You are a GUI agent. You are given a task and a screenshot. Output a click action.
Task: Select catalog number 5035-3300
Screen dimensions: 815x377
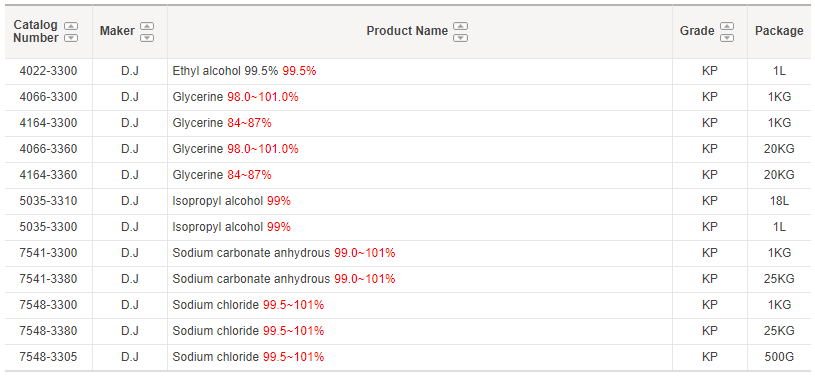(x=48, y=227)
